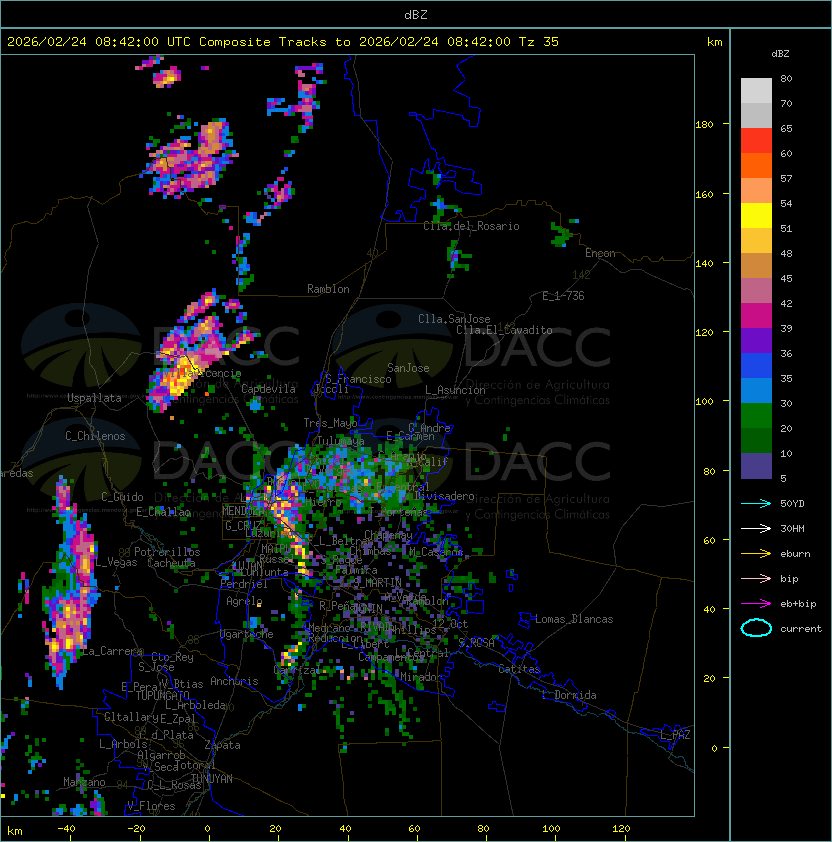Pick the magenta 39–42 dBZ legend swatch
Image resolution: width=832 pixels, height=842 pixels.
756,316
